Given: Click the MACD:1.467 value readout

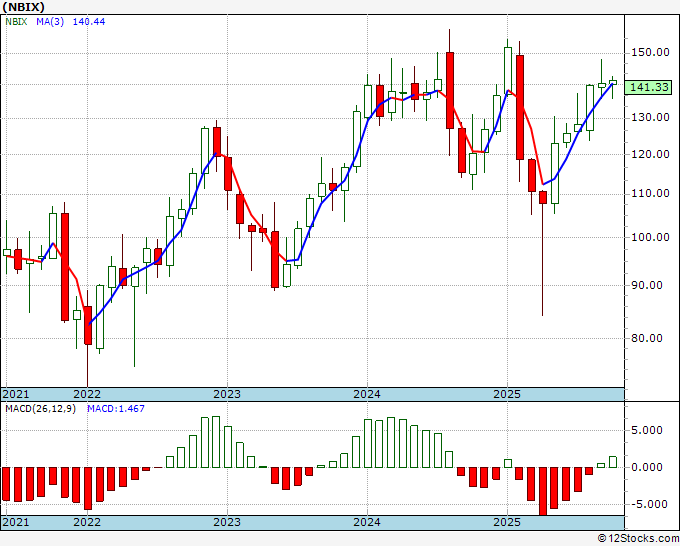Looking at the screenshot, I should click(x=116, y=409).
